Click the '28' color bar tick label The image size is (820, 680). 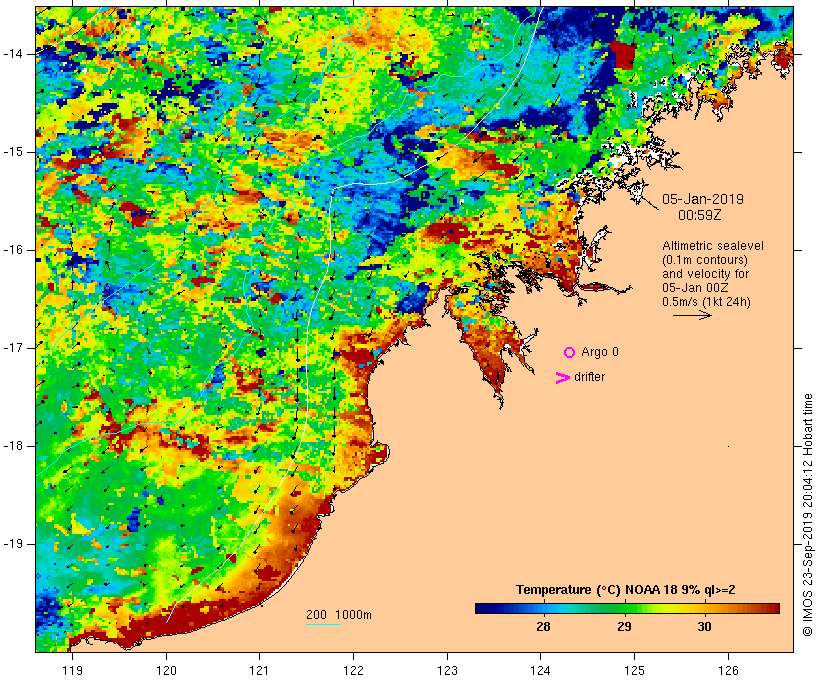543,626
